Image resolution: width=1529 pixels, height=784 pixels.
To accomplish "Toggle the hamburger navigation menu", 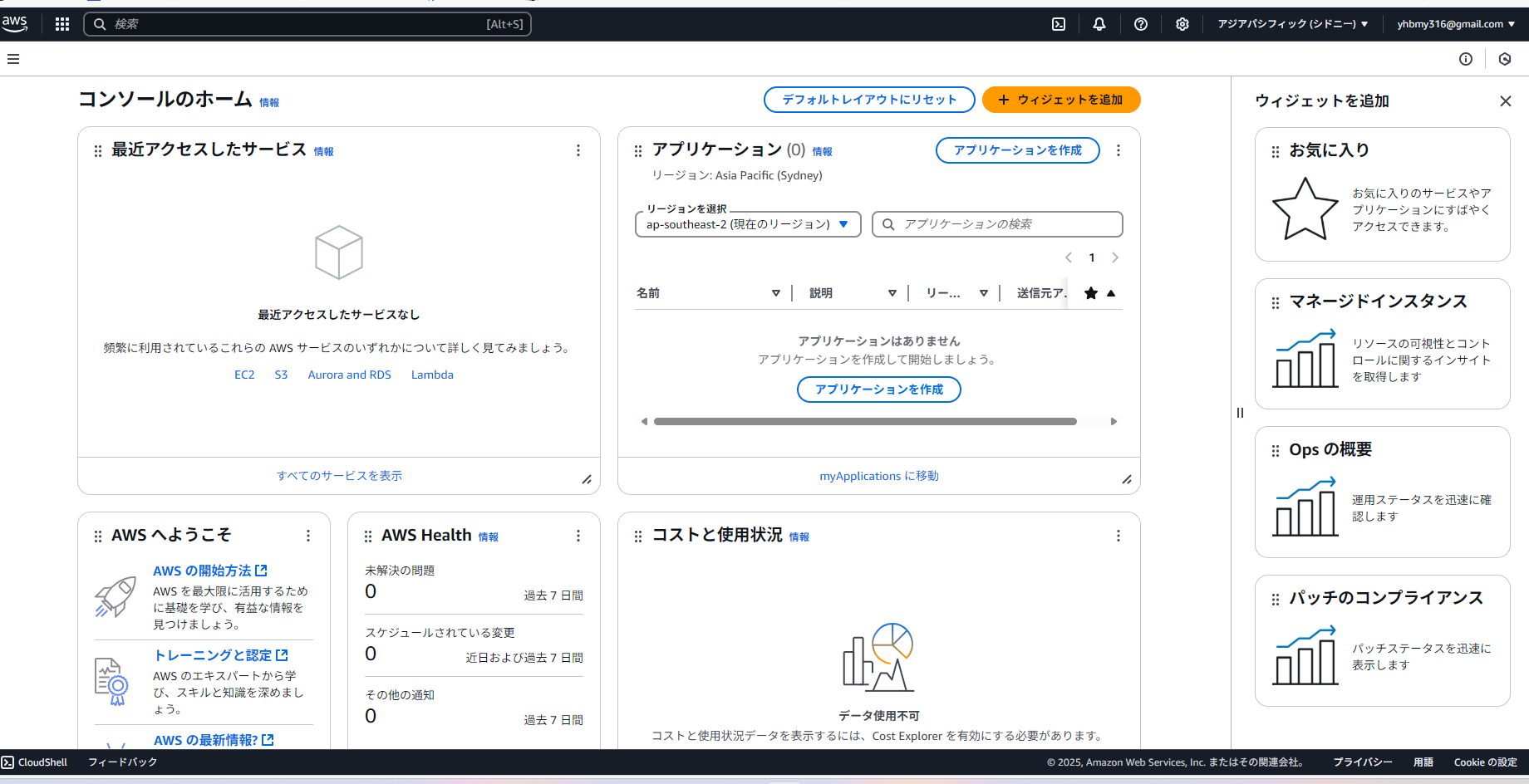I will click(x=13, y=59).
